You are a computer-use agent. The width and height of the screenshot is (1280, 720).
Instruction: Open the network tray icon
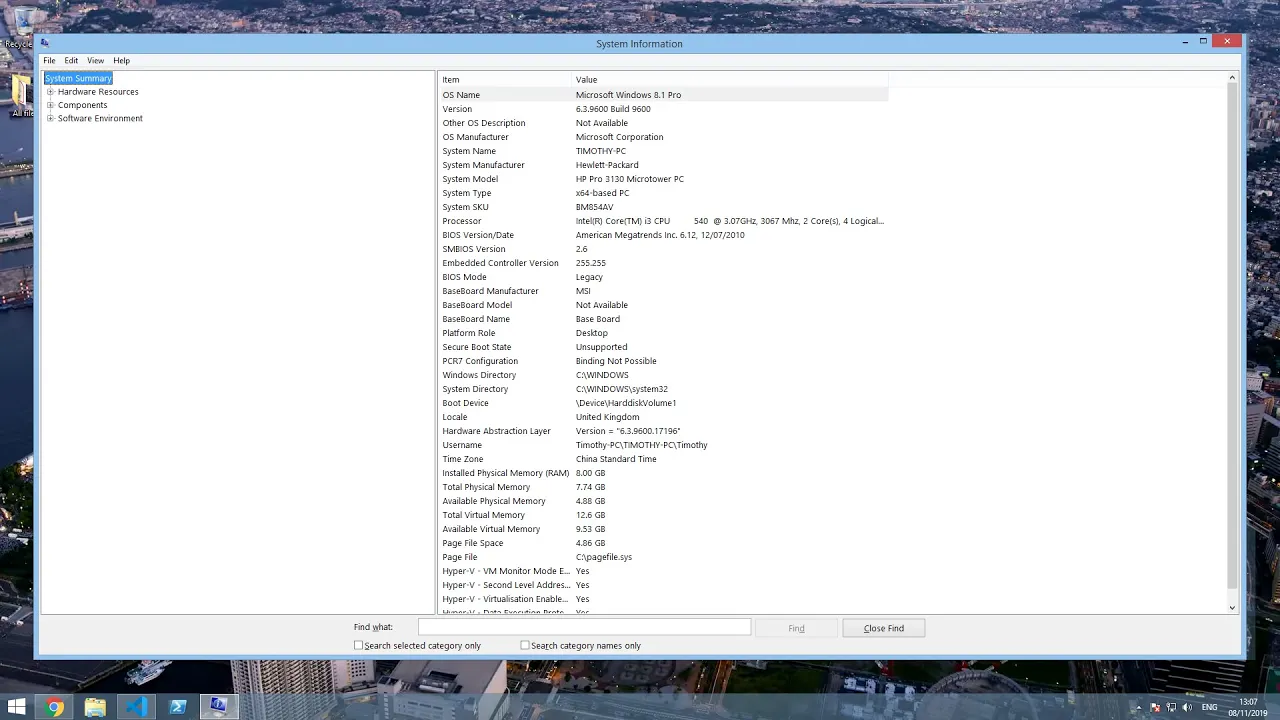1171,707
